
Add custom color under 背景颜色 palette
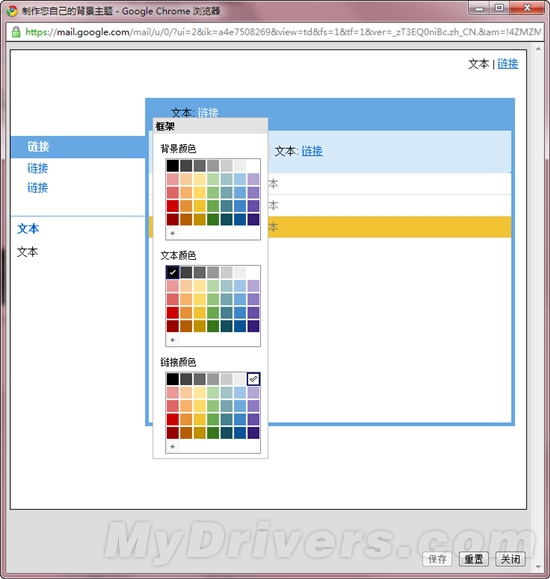tap(172, 233)
